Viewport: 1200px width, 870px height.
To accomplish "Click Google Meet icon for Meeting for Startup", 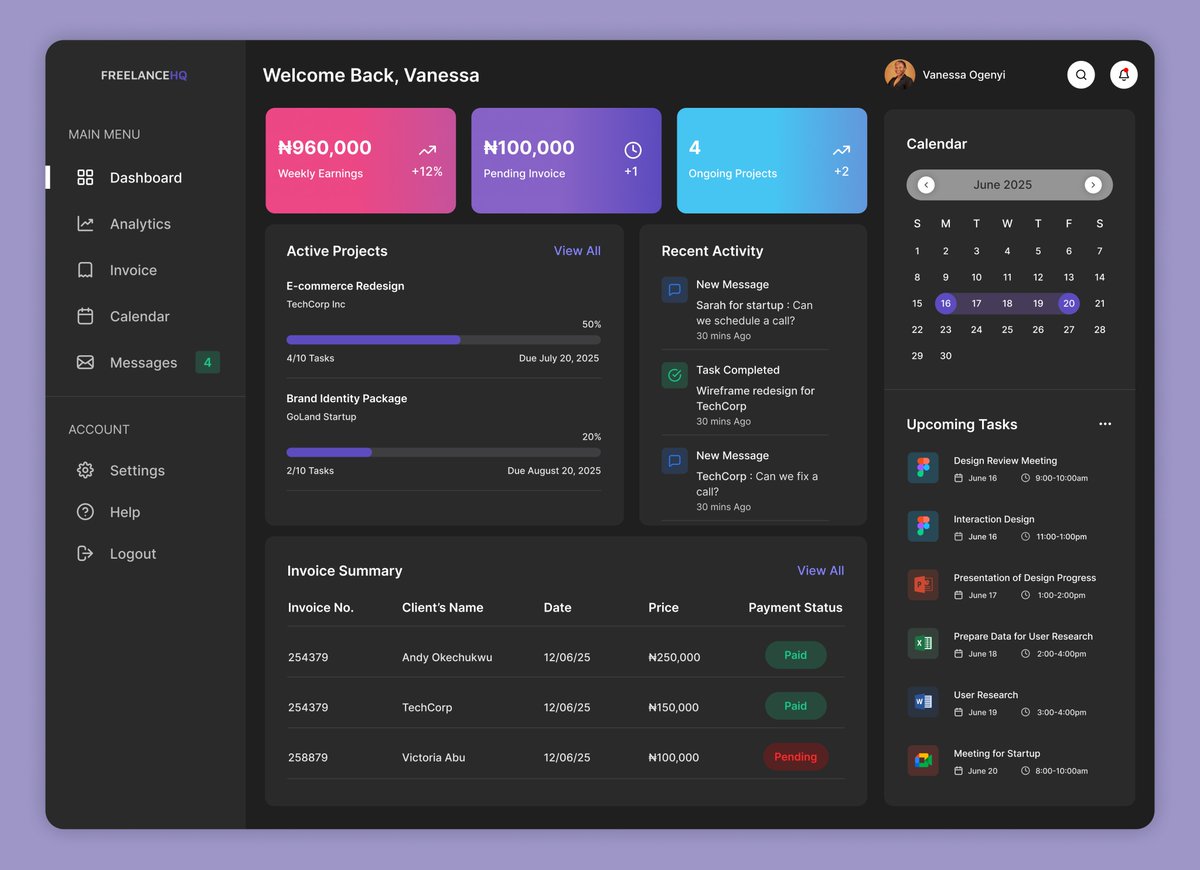I will tap(923, 760).
